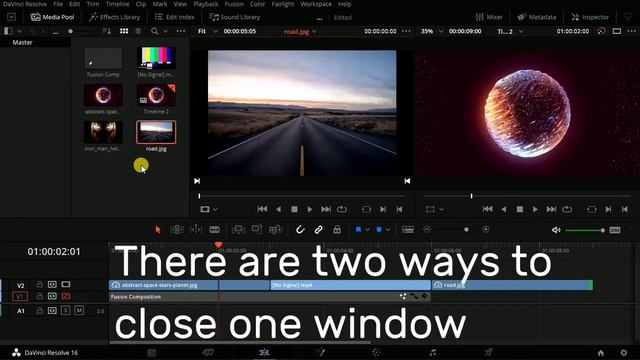
Task: Open the Edit Index panel
Action: click(x=175, y=17)
